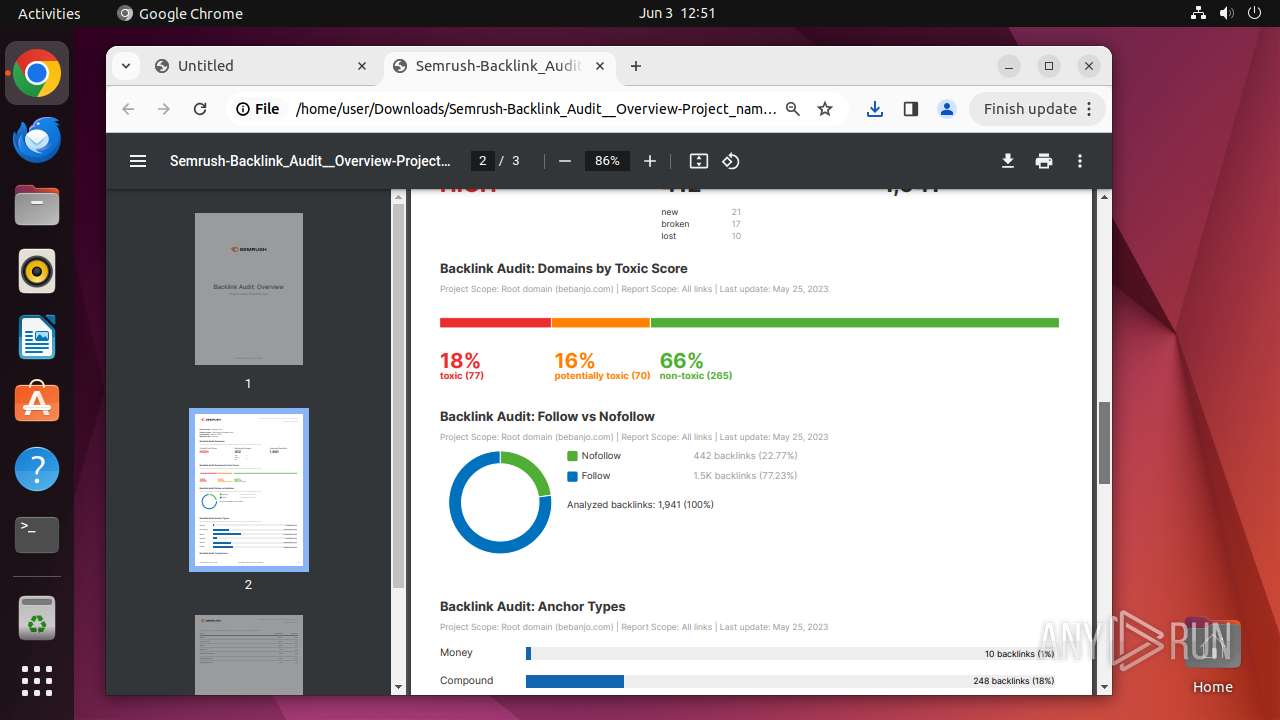This screenshot has width=1280, height=720.
Task: Print the PDF document
Action: pos(1044,161)
